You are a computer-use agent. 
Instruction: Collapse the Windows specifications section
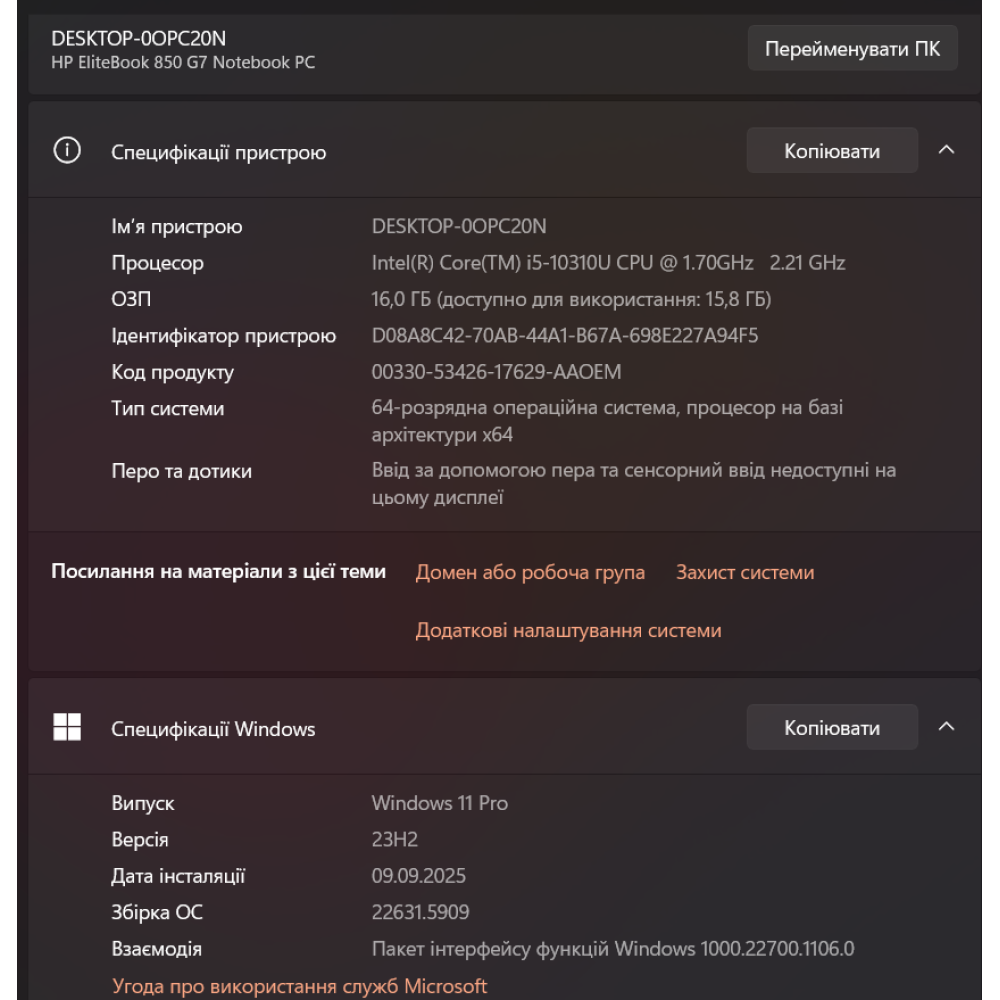coord(946,727)
